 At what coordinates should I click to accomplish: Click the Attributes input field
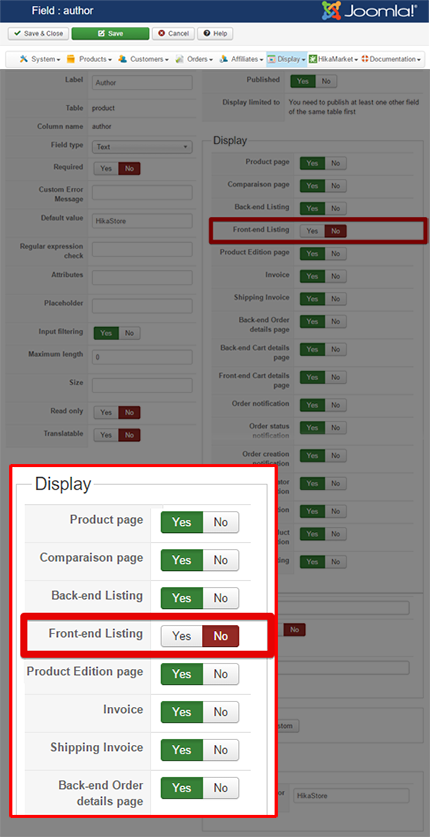[x=142, y=278]
